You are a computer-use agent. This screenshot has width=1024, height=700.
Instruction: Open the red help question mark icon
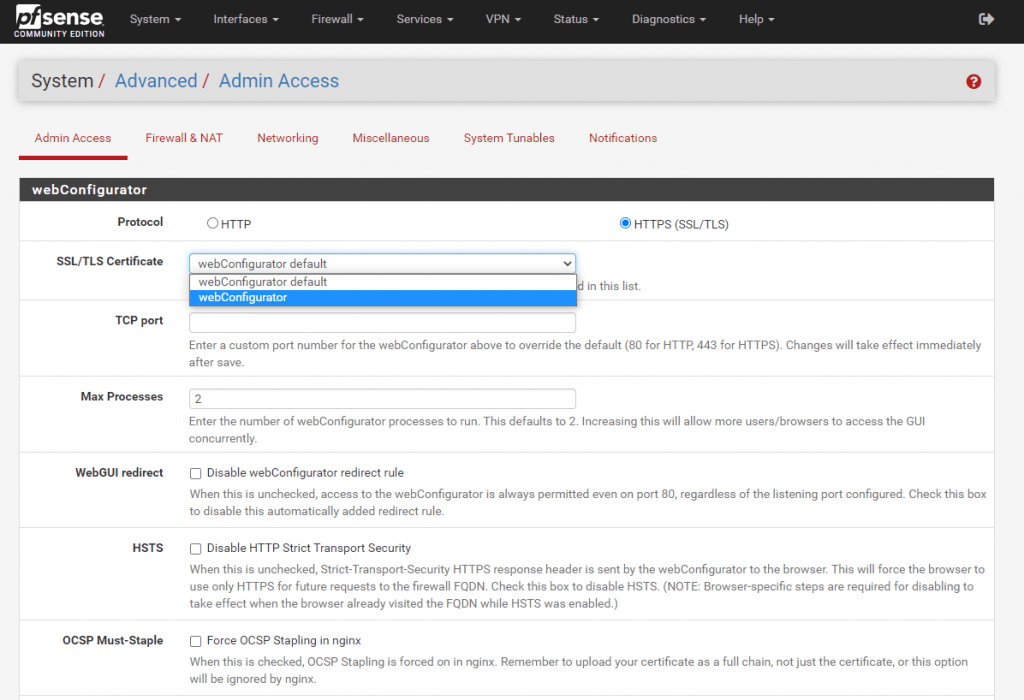click(973, 82)
